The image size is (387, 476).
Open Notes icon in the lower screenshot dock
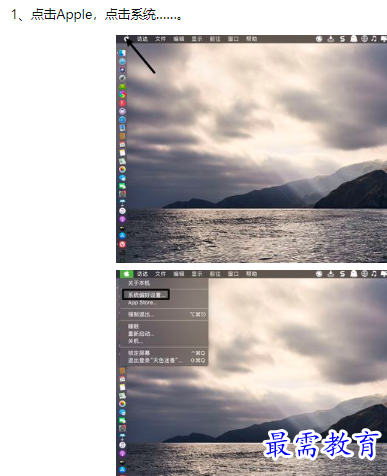(x=122, y=387)
